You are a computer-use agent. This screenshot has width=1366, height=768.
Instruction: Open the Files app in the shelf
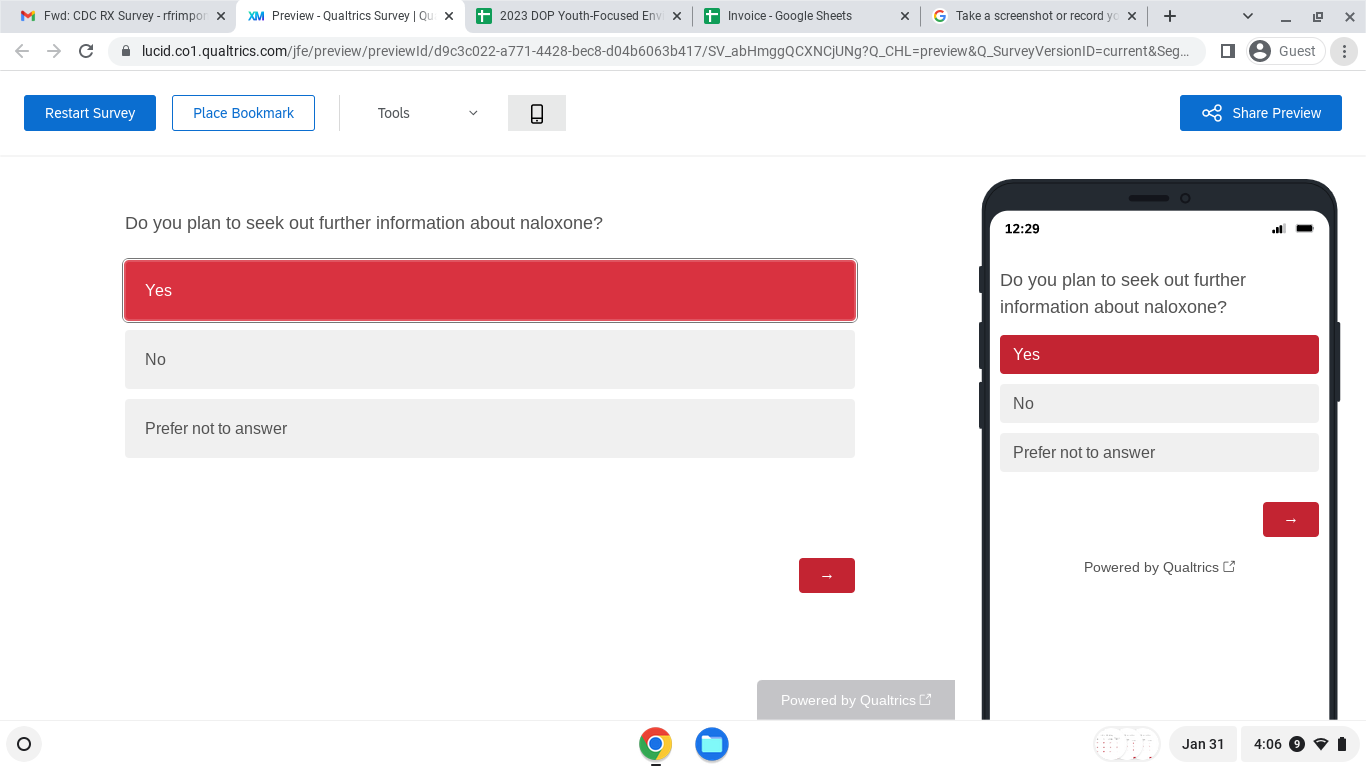(711, 744)
